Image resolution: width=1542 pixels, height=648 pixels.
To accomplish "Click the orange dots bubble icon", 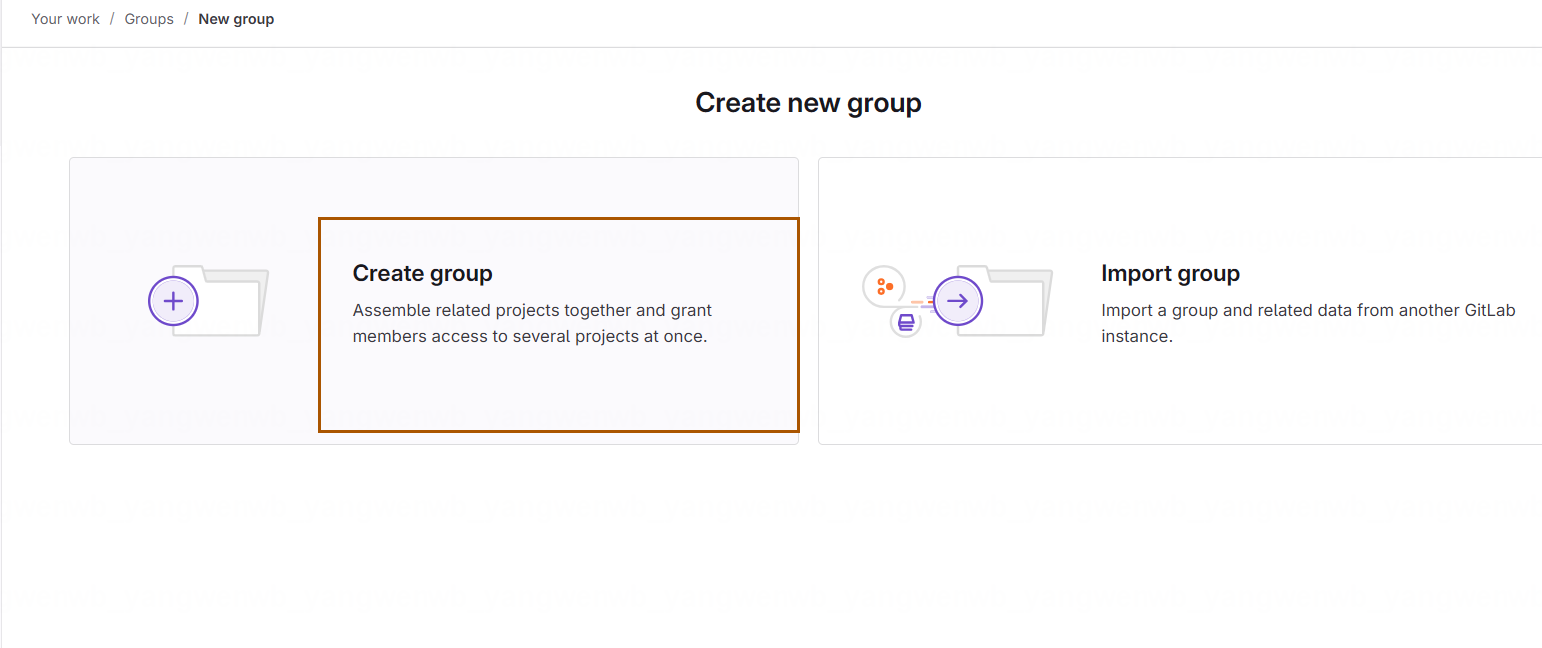I will click(x=884, y=287).
